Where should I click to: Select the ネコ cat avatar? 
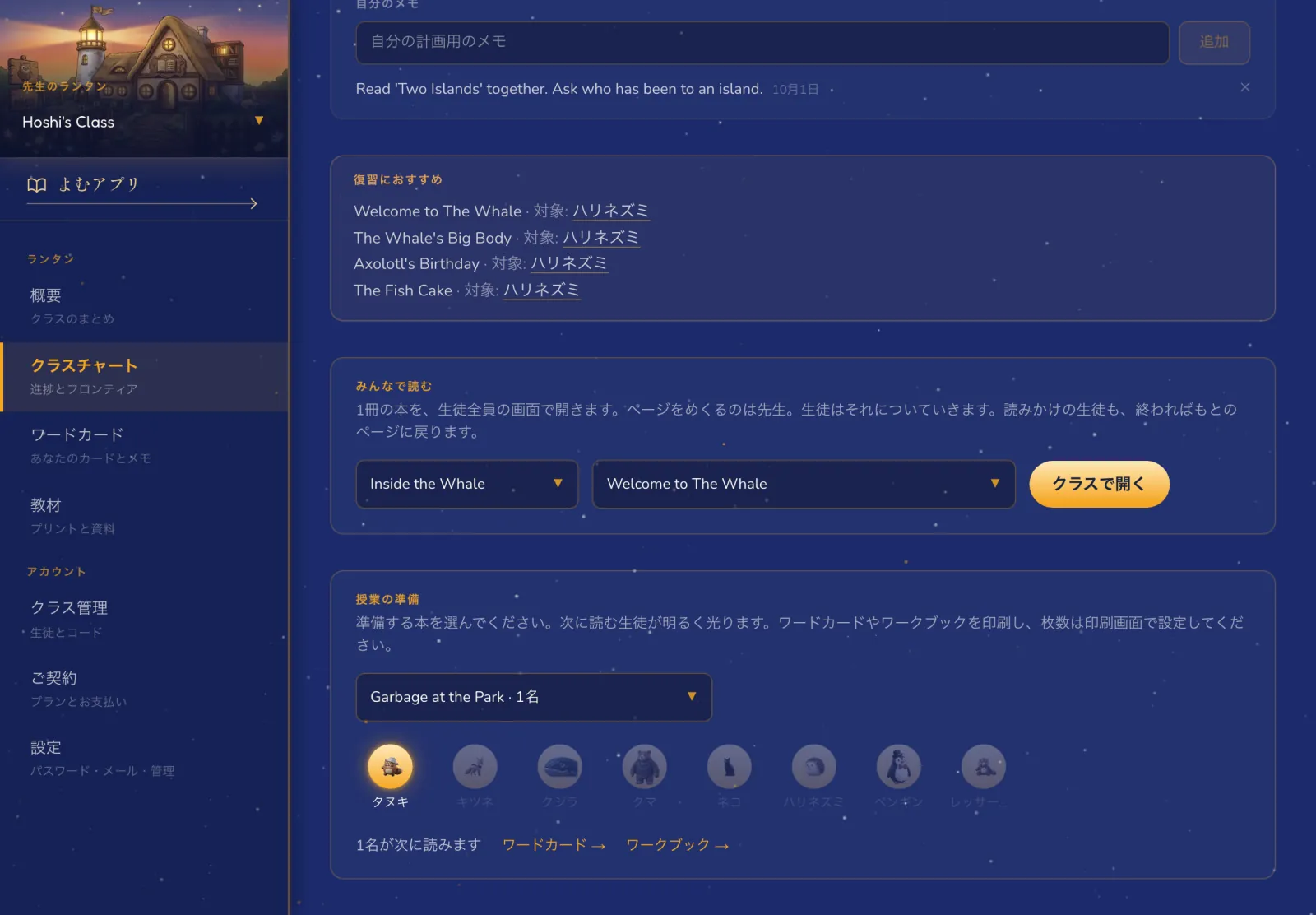coord(729,767)
